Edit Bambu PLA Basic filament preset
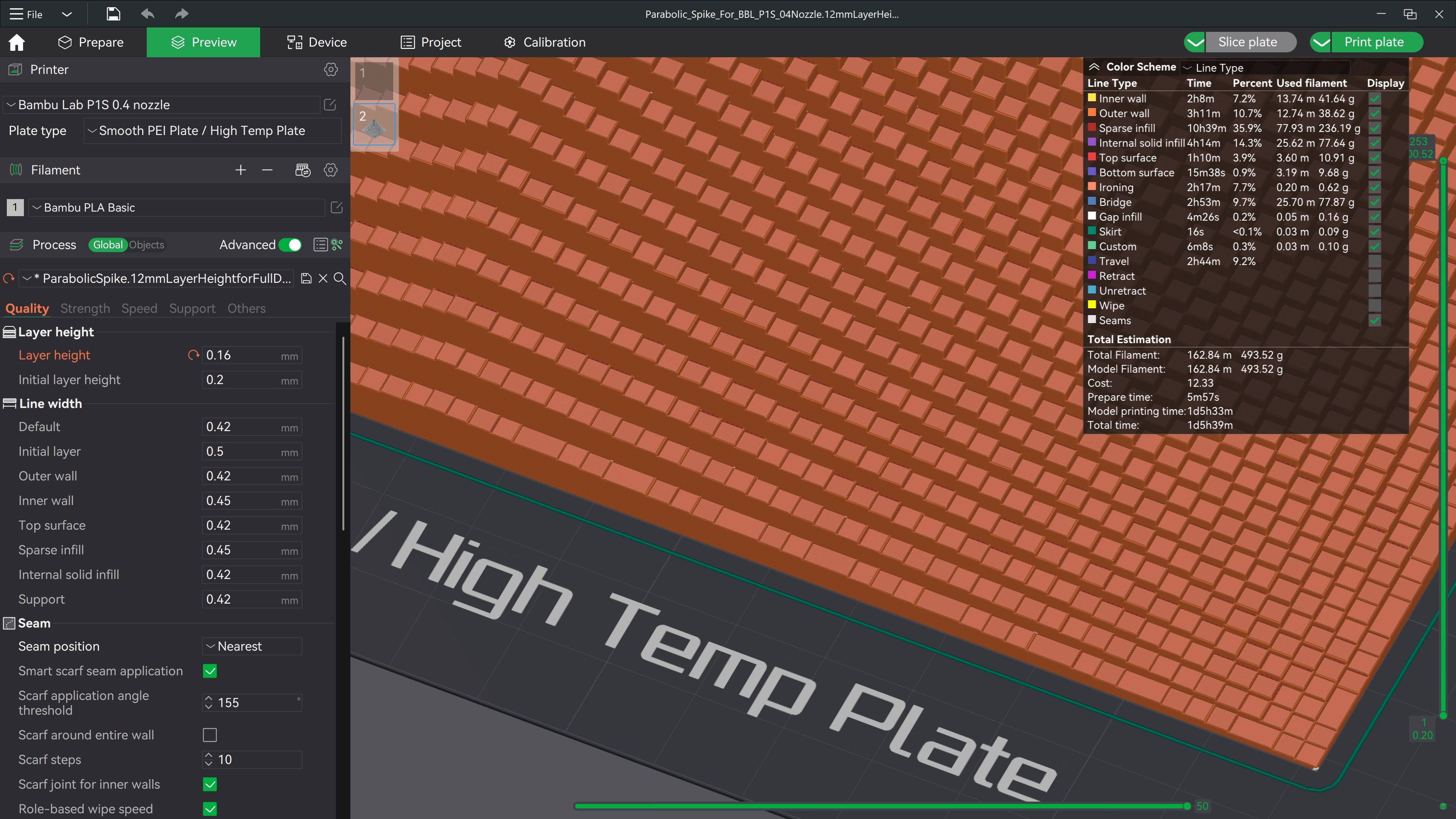This screenshot has width=1456, height=819. pyautogui.click(x=337, y=207)
